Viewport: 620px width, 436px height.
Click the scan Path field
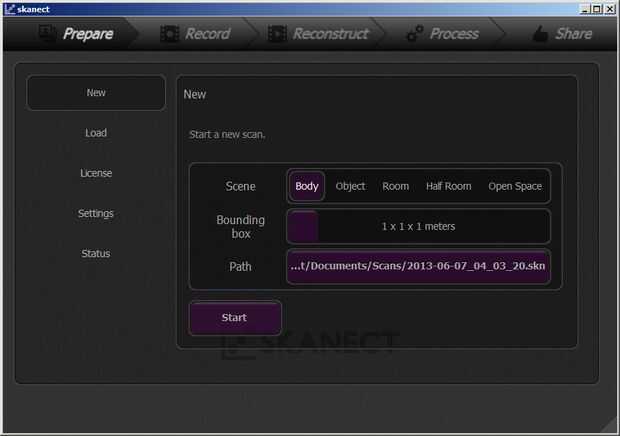[419, 266]
